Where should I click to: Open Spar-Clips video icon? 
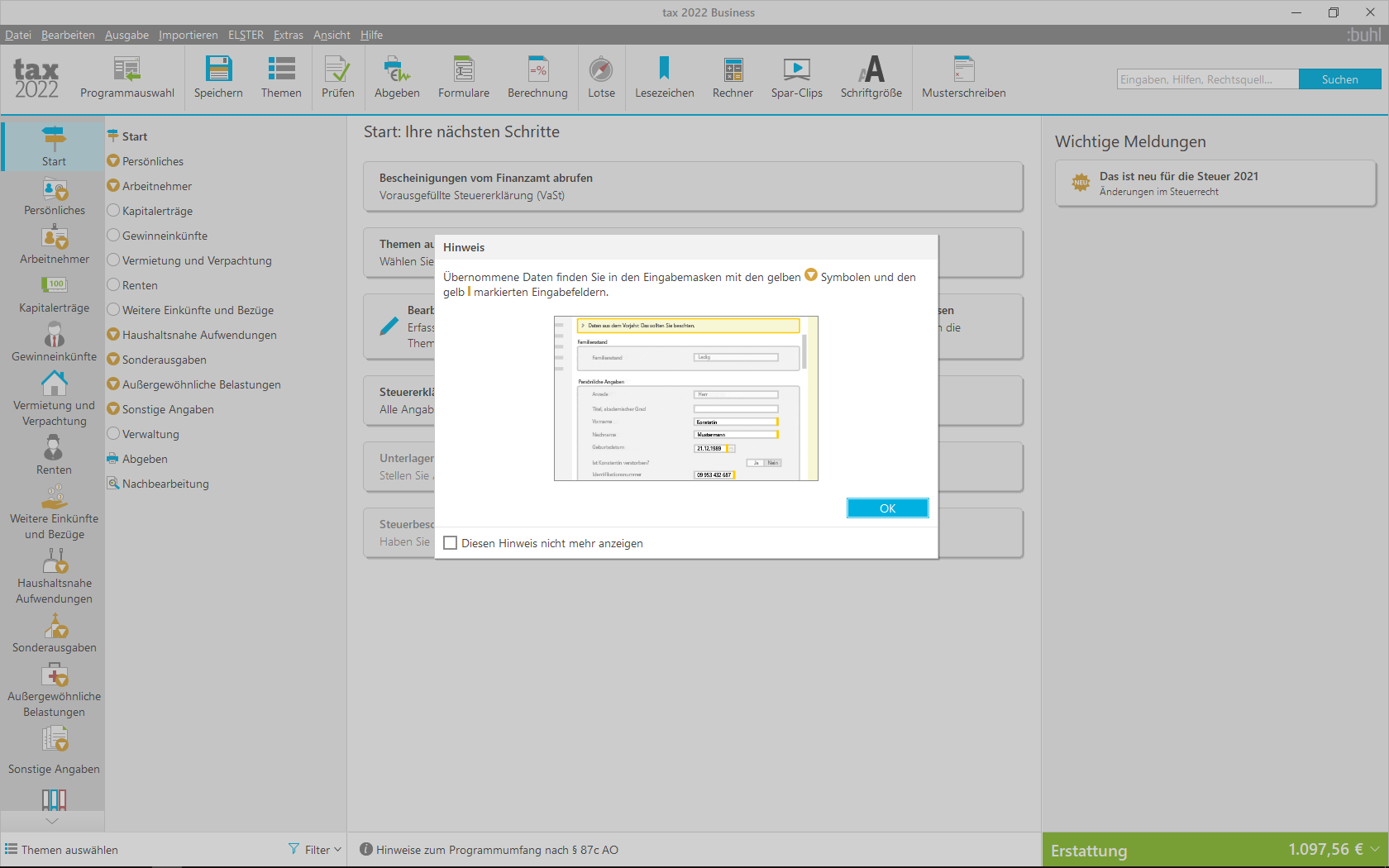point(796,69)
